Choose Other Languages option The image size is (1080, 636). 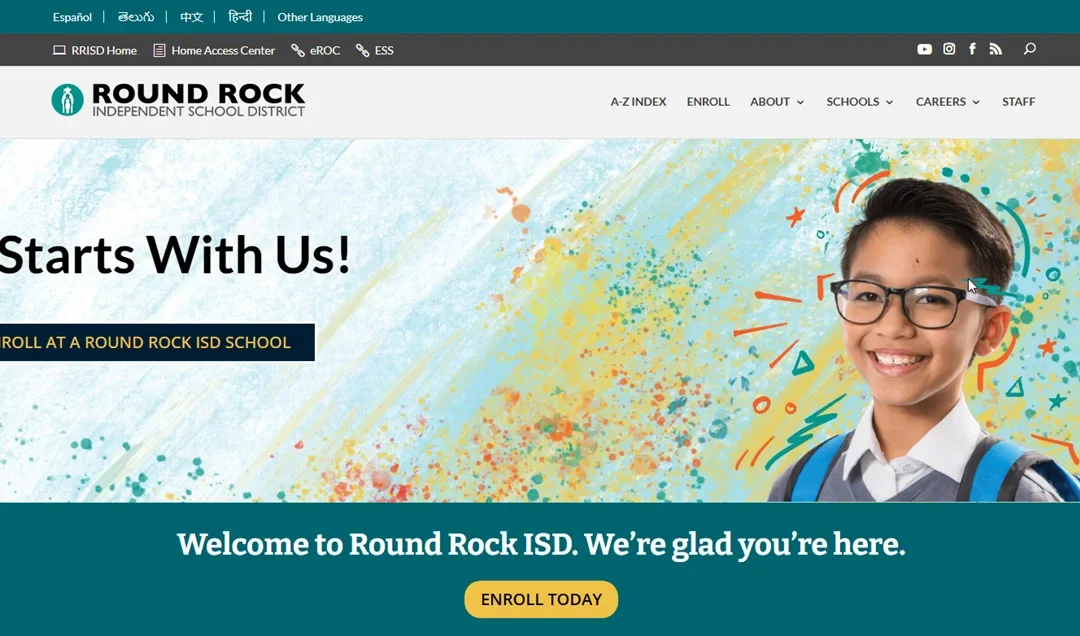(320, 17)
